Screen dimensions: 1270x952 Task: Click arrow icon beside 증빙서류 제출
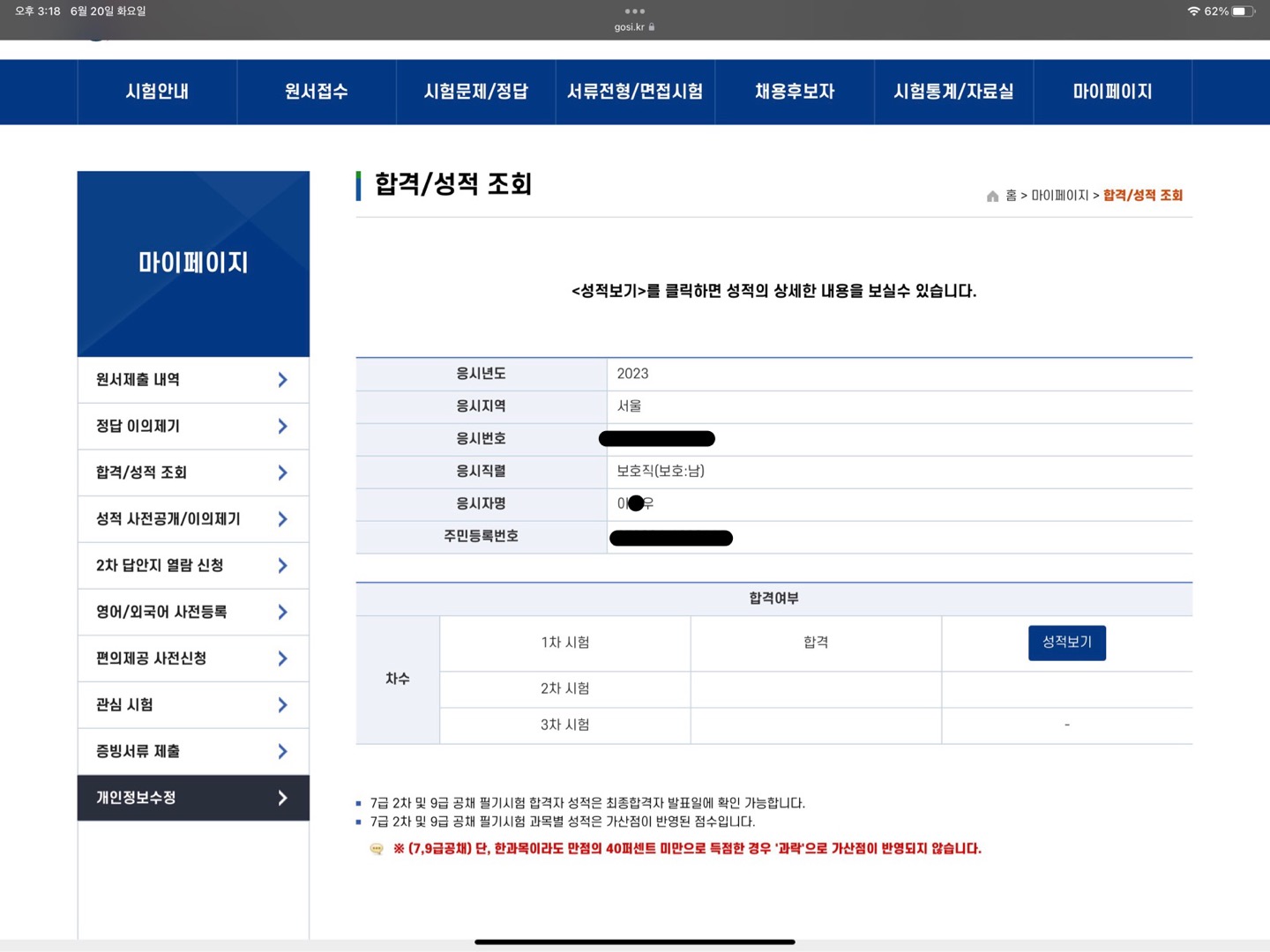click(282, 752)
